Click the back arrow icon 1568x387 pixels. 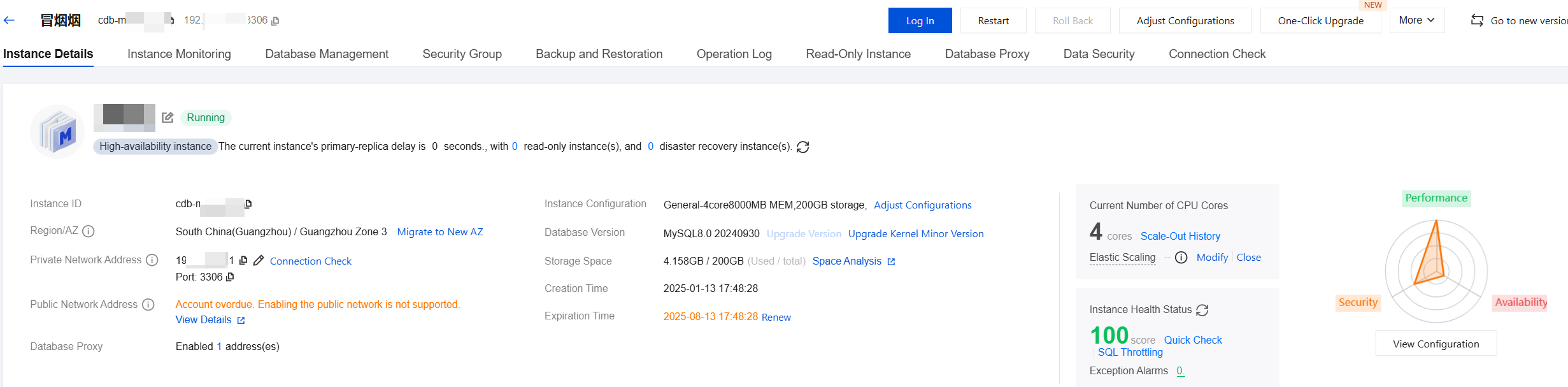click(x=9, y=20)
